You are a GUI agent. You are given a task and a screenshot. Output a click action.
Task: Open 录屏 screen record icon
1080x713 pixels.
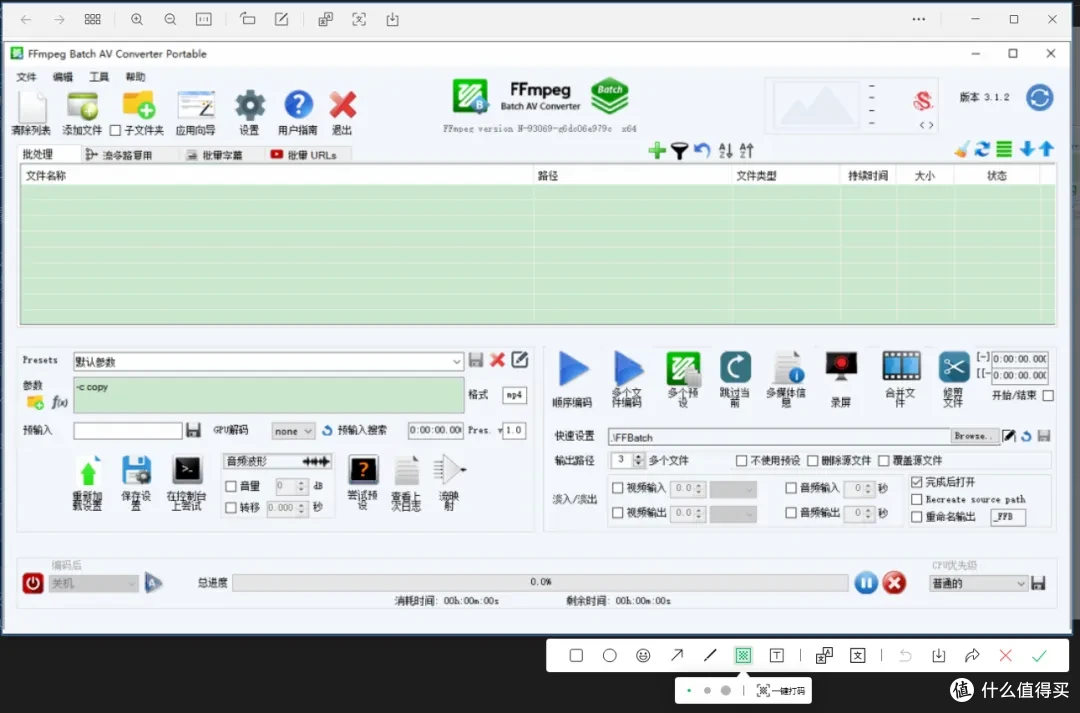click(841, 366)
